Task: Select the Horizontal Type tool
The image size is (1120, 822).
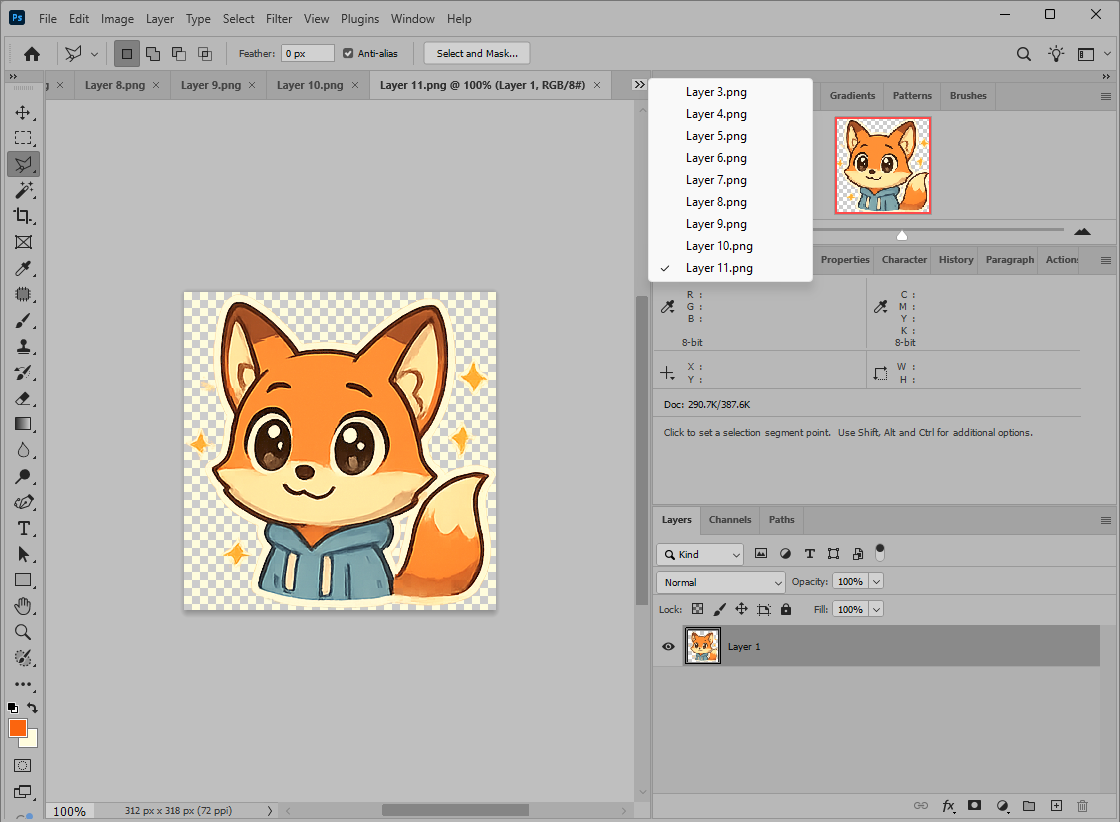Action: click(23, 528)
